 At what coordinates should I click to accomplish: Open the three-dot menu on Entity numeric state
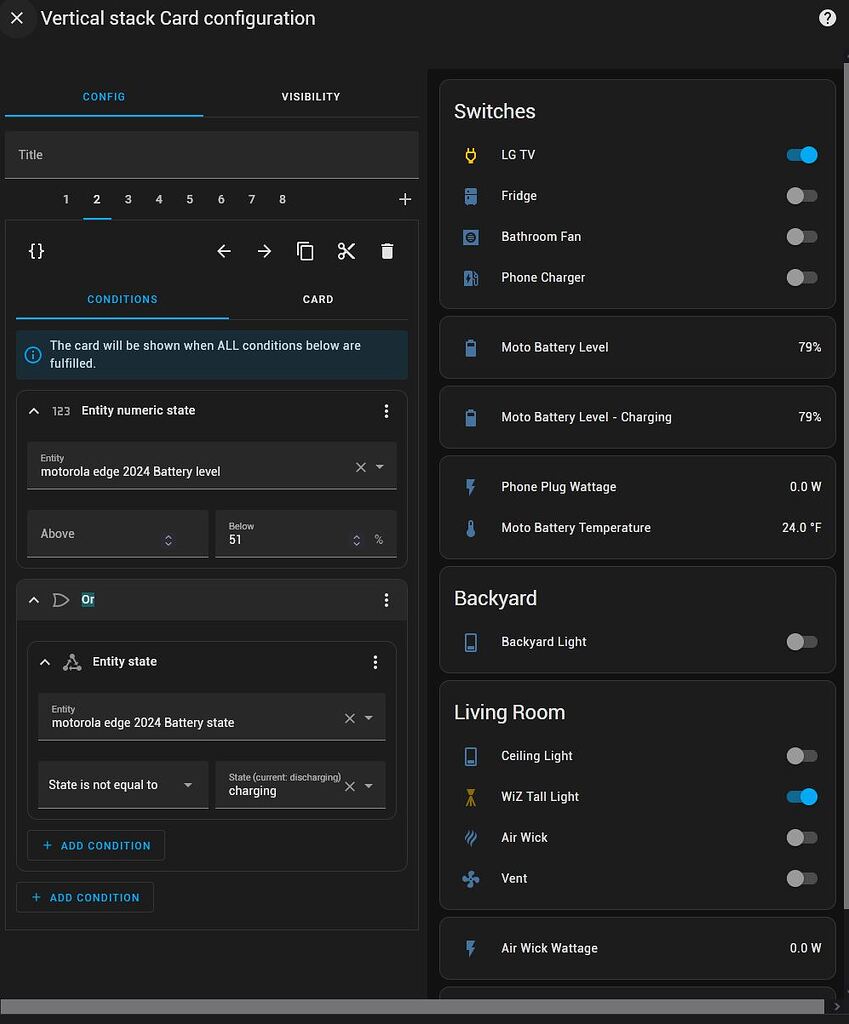click(x=387, y=410)
